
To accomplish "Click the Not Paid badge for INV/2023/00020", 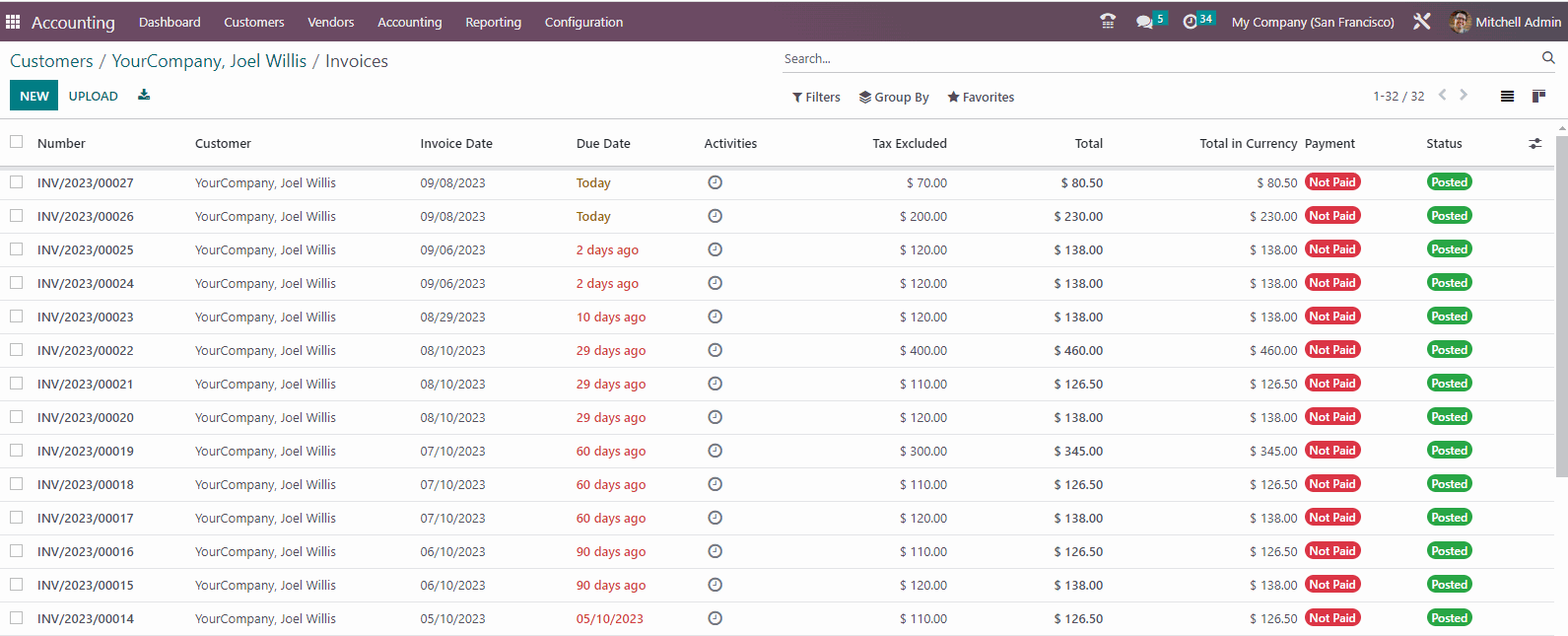I will coord(1332,417).
